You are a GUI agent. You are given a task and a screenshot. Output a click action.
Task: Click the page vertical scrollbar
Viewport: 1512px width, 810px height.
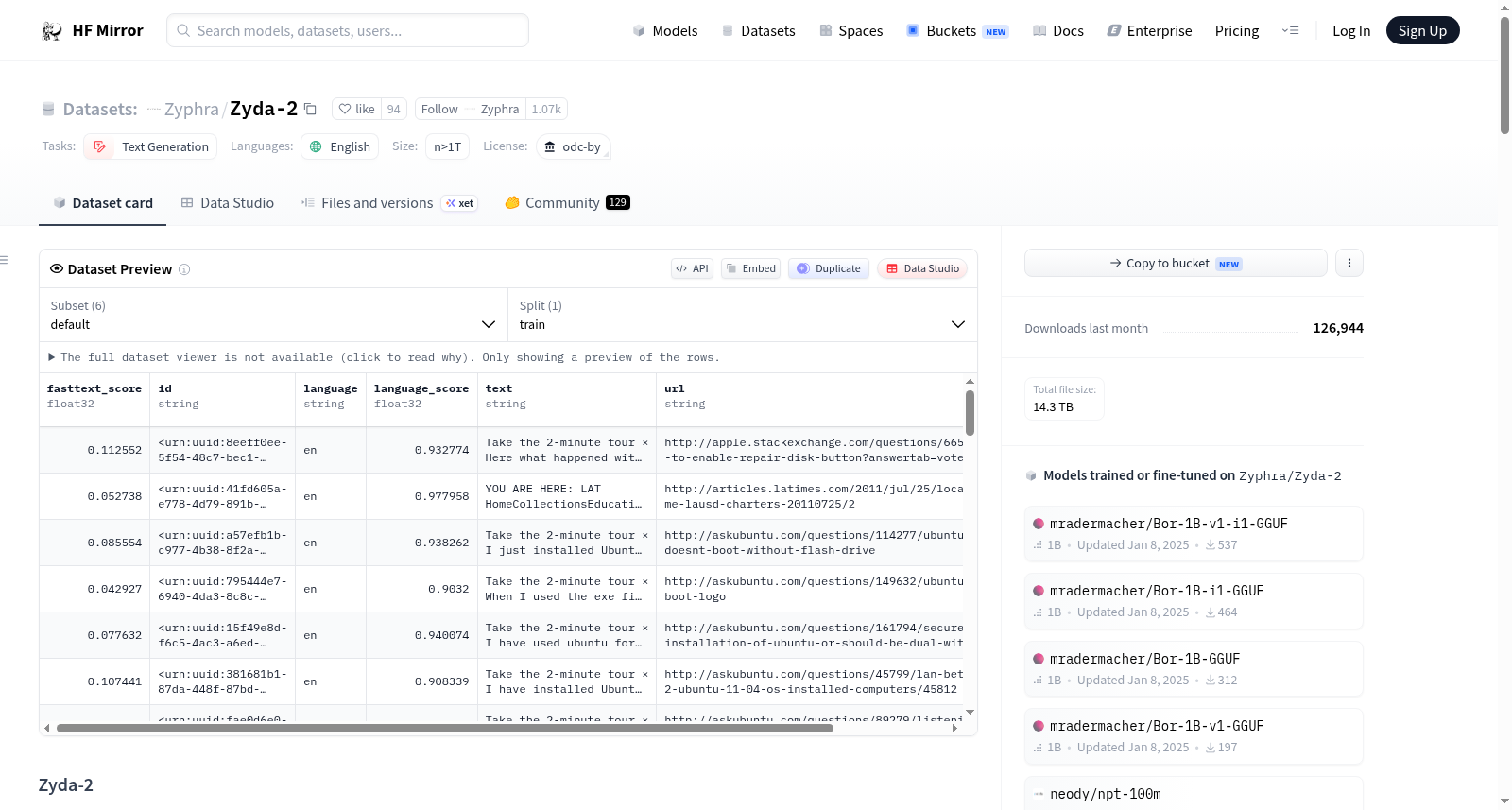coord(1504,76)
